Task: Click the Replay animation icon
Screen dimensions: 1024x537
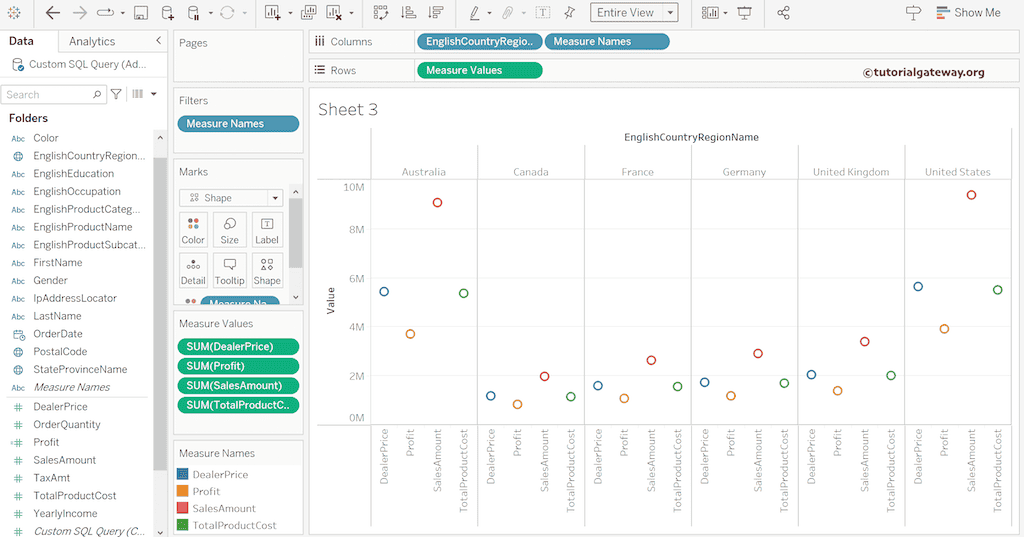Action: 105,12
